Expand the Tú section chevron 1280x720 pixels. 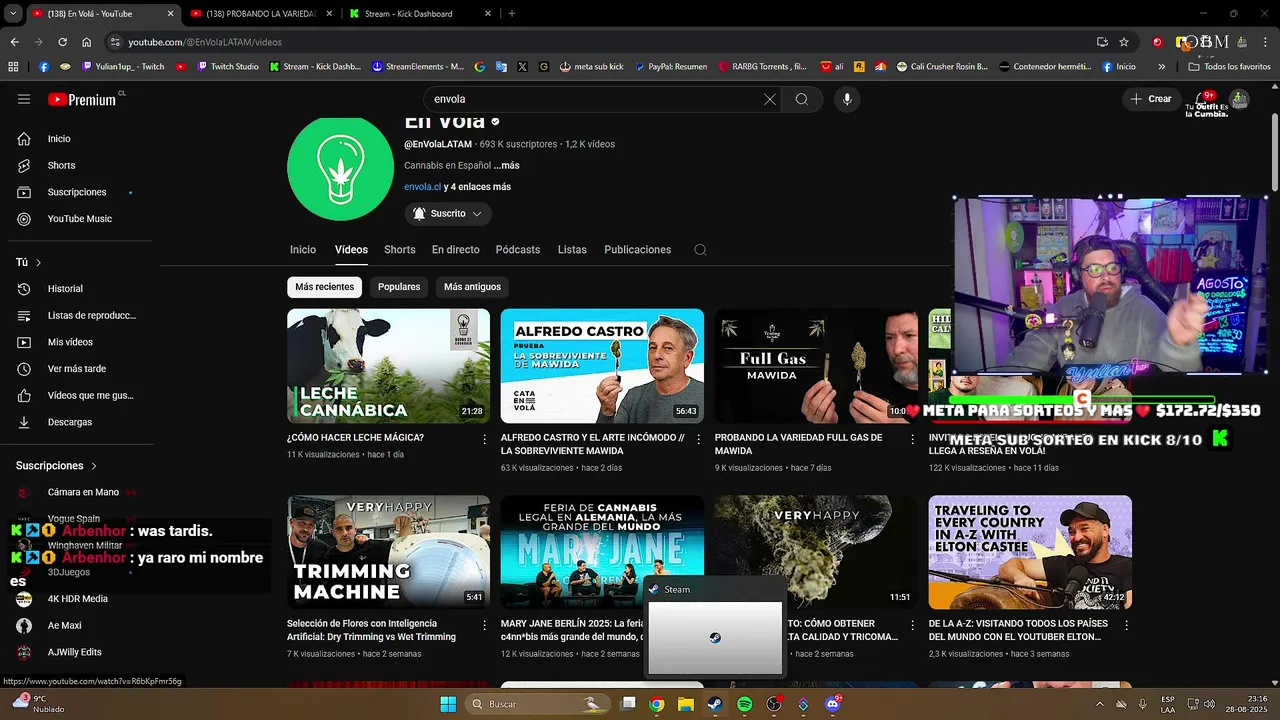point(39,262)
